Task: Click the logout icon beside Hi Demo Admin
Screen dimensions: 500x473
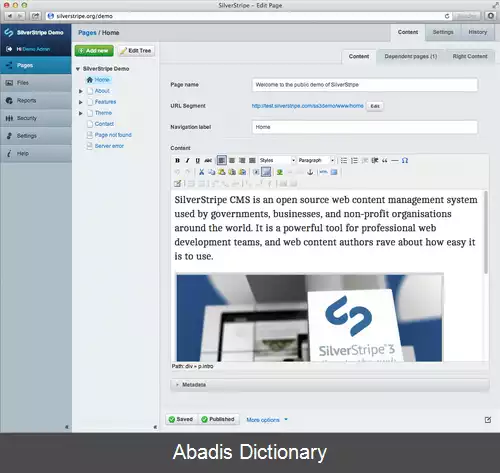Action: [x=9, y=49]
